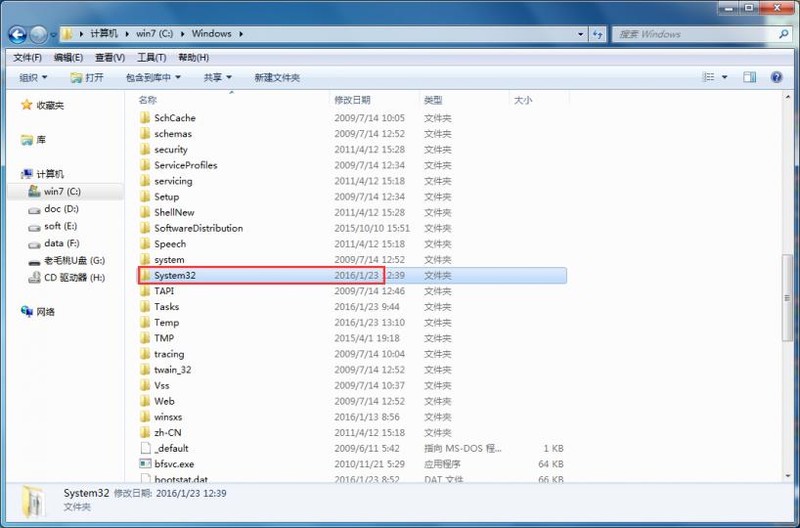Click 新建文件夹 button

coord(277,78)
